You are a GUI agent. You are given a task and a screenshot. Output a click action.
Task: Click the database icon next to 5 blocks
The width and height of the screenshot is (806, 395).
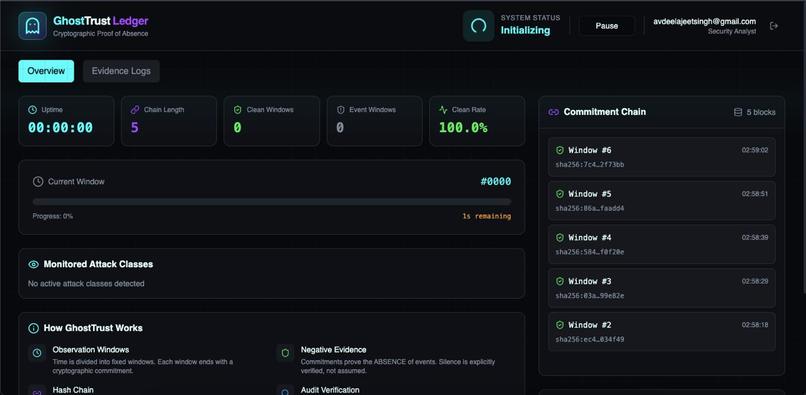click(x=738, y=112)
